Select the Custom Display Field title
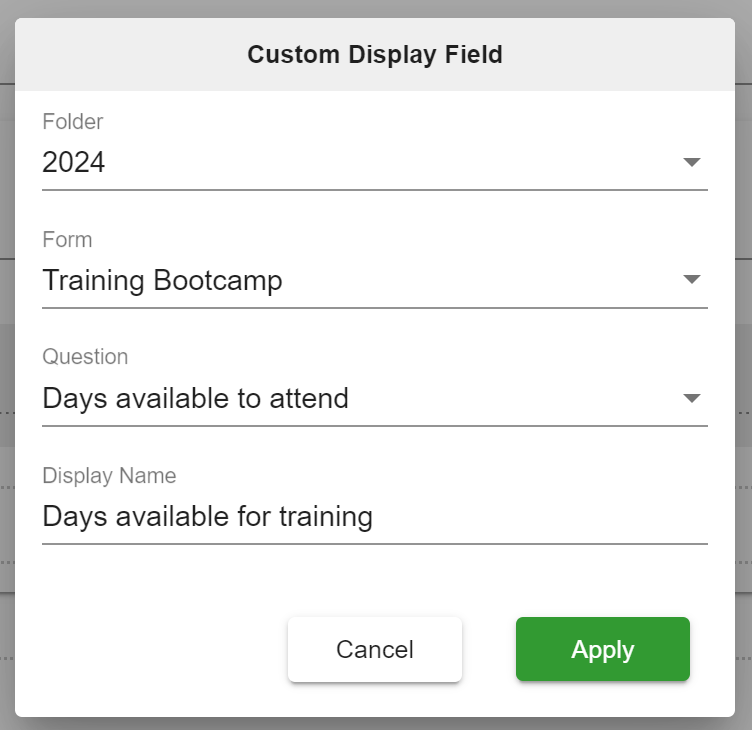 point(375,54)
